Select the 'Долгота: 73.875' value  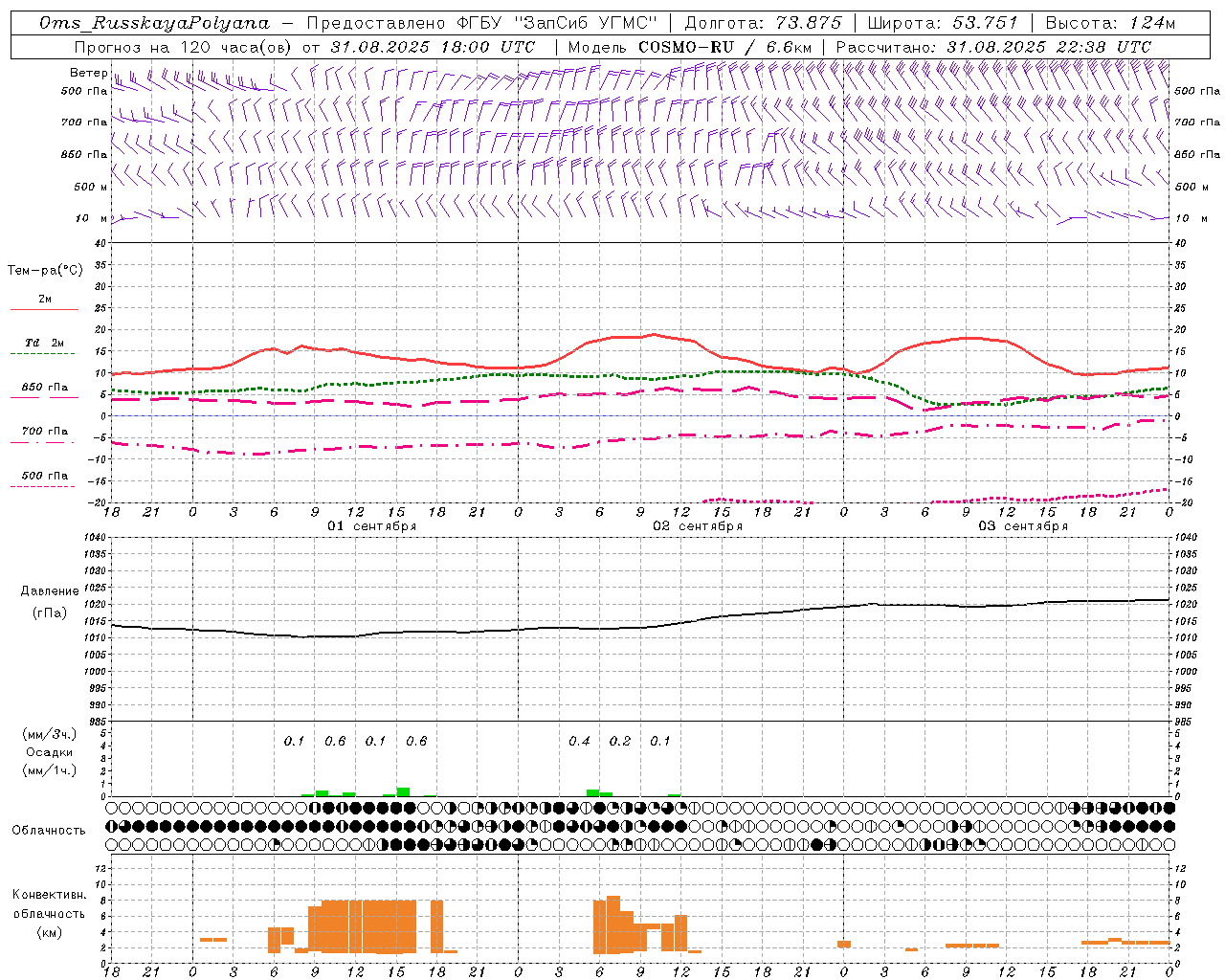click(764, 23)
